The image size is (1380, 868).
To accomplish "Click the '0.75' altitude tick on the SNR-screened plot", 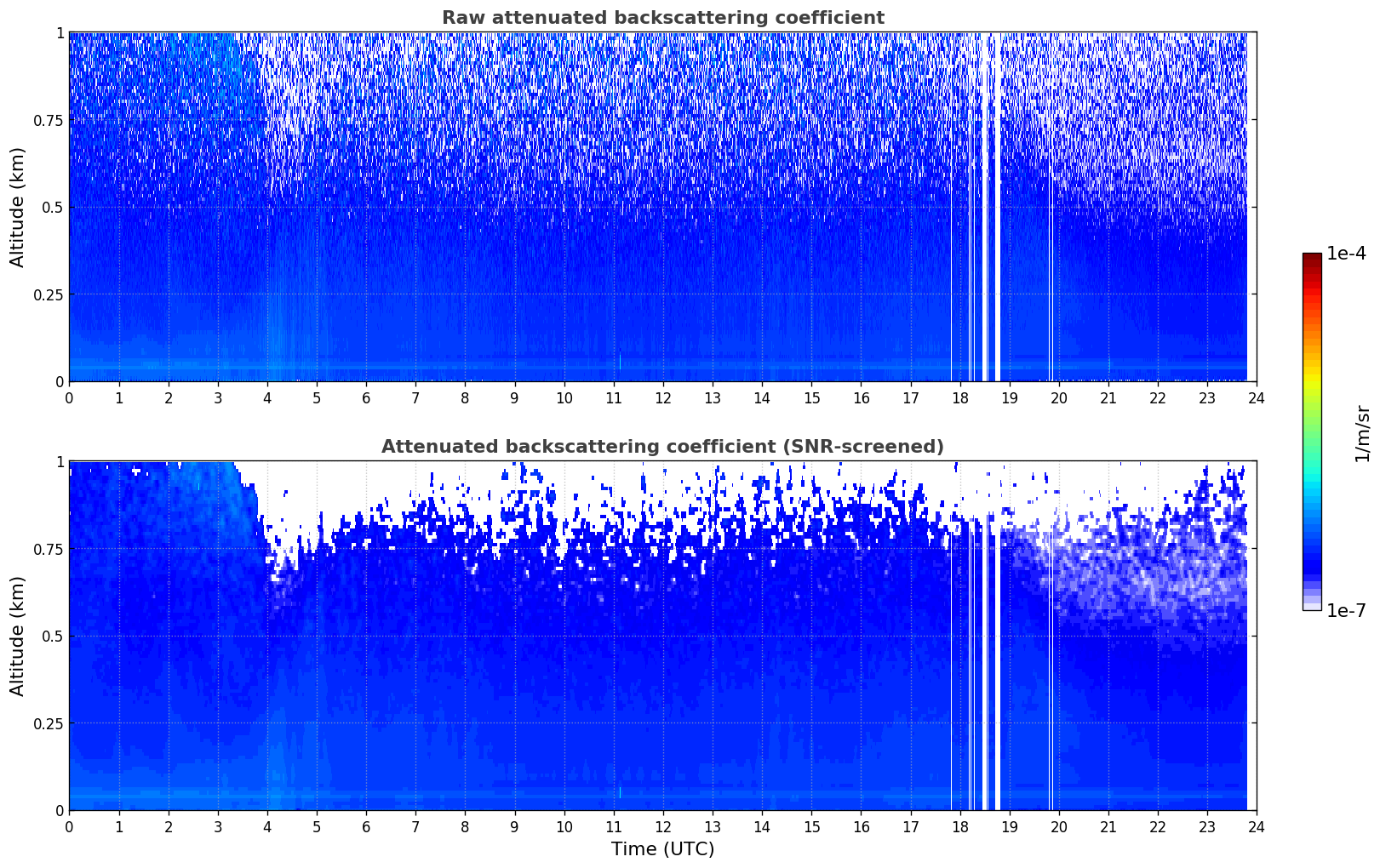I will [49, 549].
